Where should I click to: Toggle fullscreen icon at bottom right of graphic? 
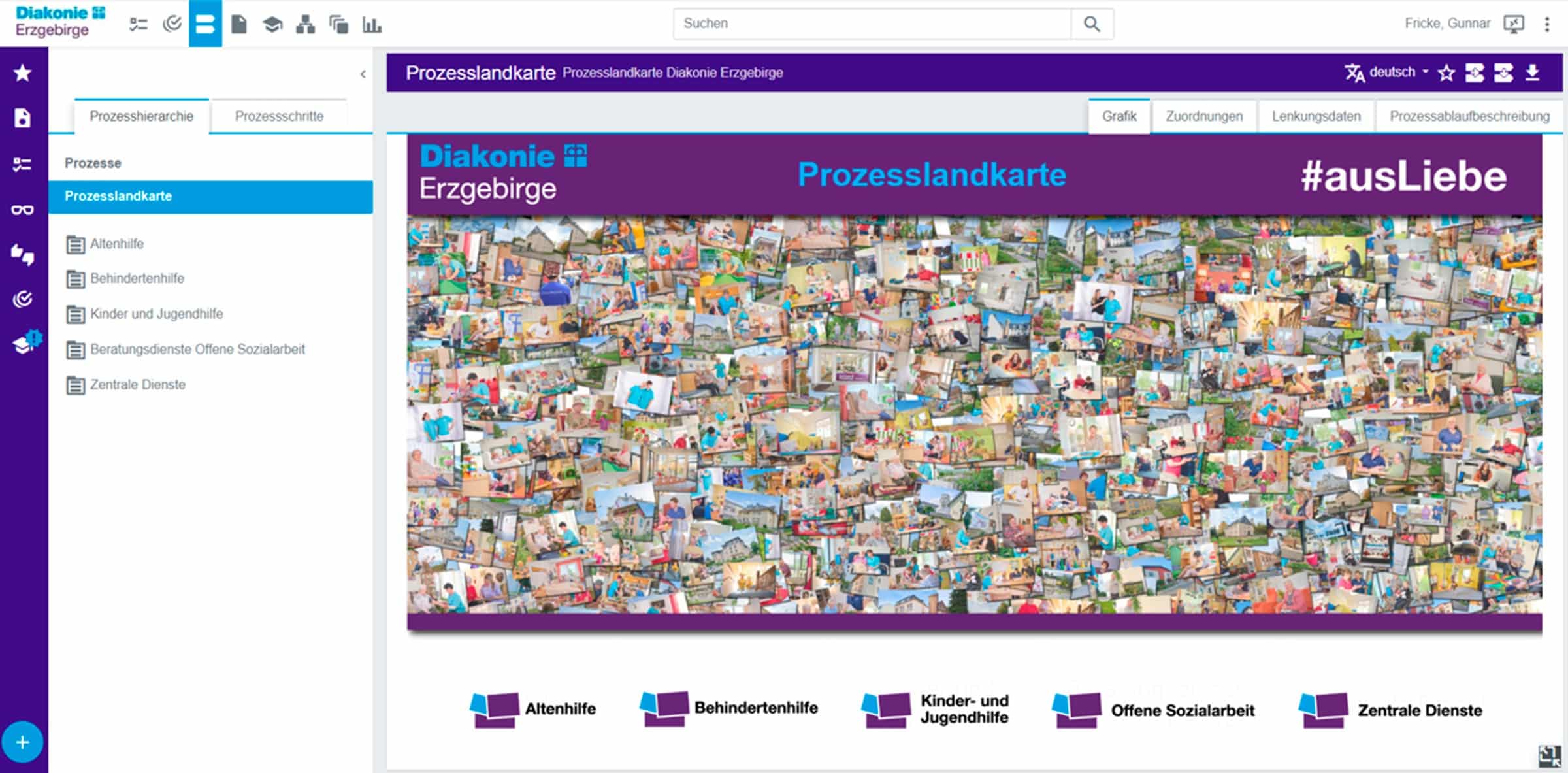tap(1549, 756)
